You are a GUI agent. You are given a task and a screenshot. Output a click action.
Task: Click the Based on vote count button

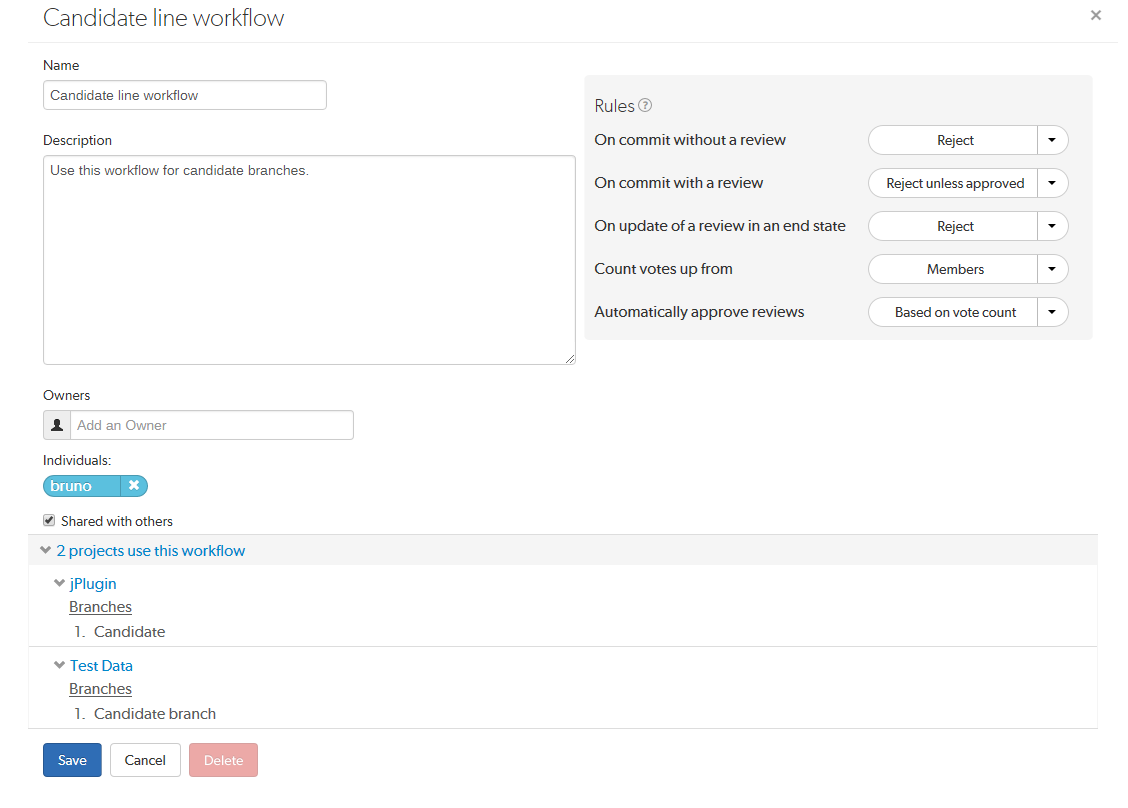tap(953, 312)
